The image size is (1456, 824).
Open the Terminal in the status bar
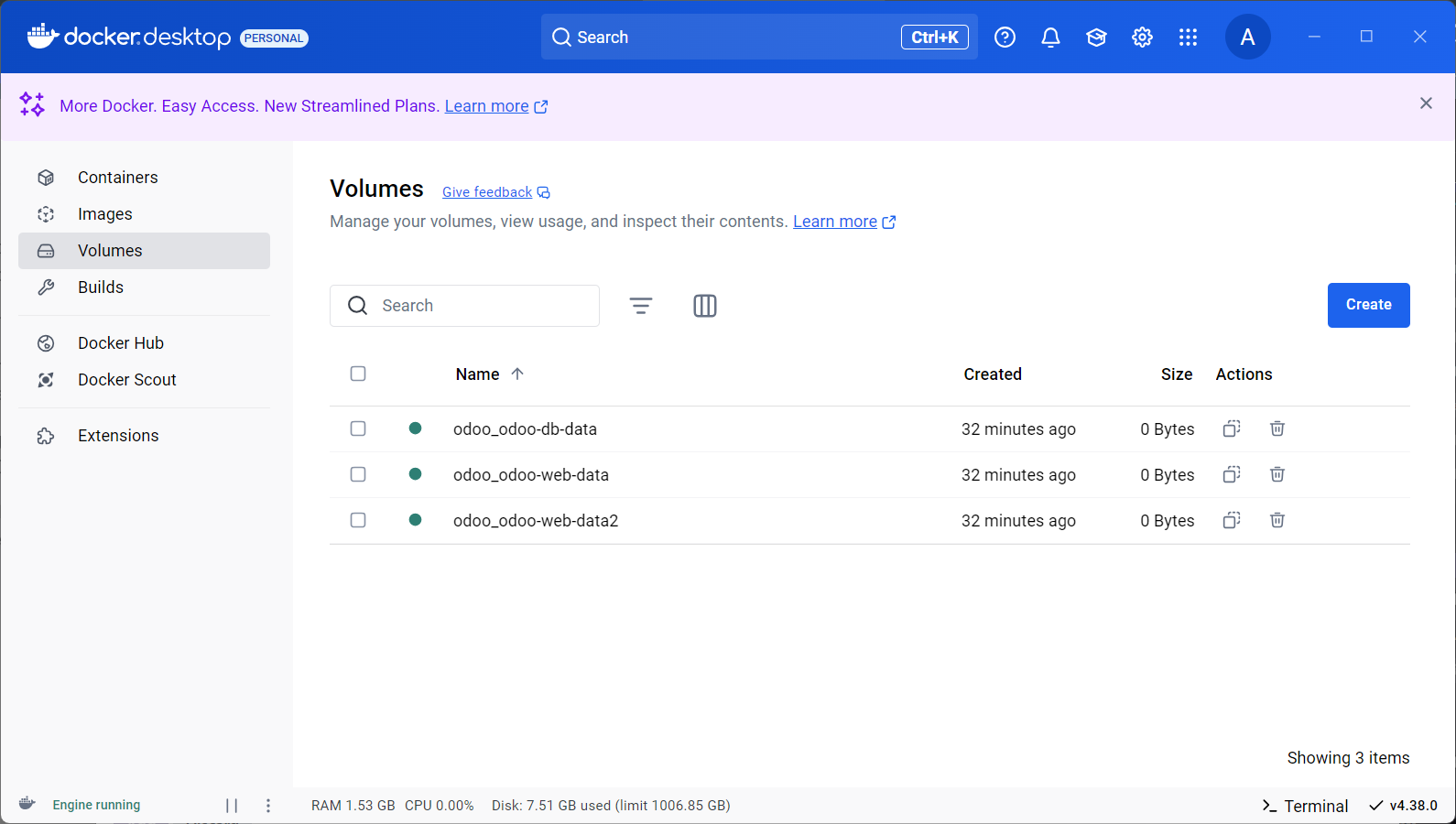click(1305, 806)
